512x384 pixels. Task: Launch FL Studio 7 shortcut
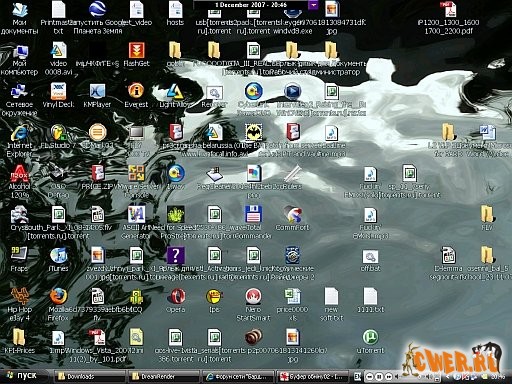pyautogui.click(x=58, y=137)
